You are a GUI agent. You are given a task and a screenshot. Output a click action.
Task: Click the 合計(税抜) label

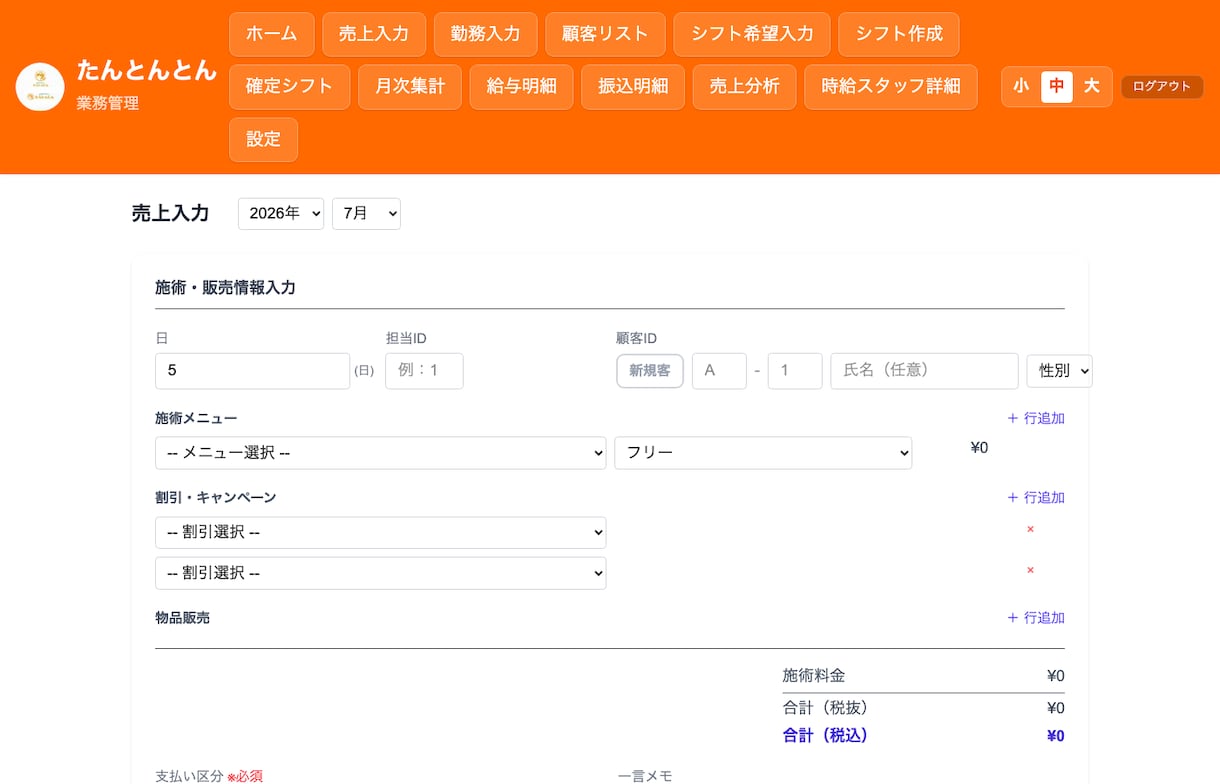click(x=826, y=707)
